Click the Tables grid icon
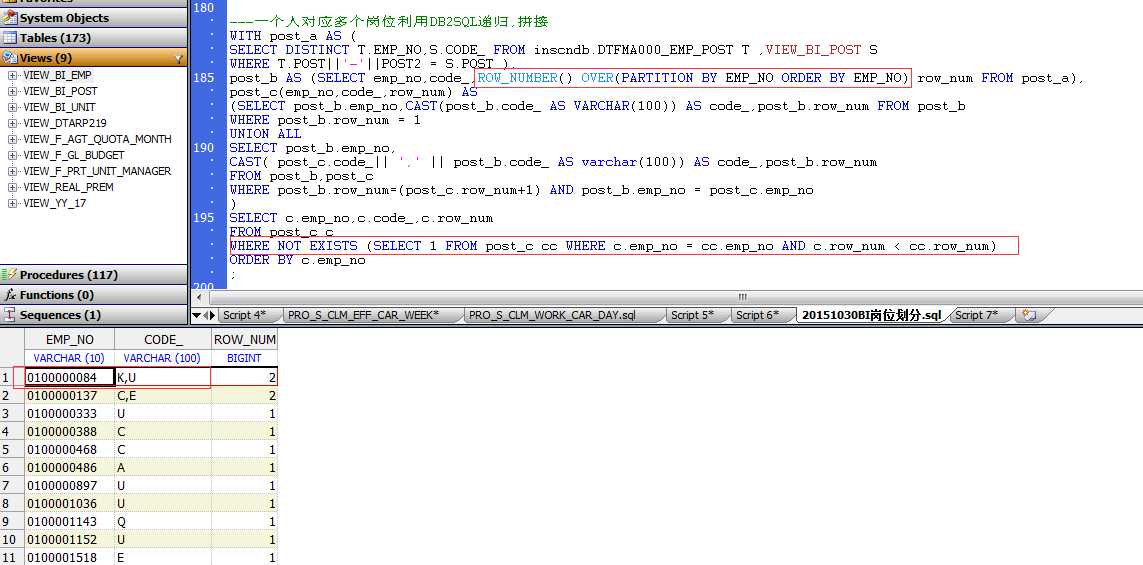The image size is (1143, 565). tap(9, 38)
